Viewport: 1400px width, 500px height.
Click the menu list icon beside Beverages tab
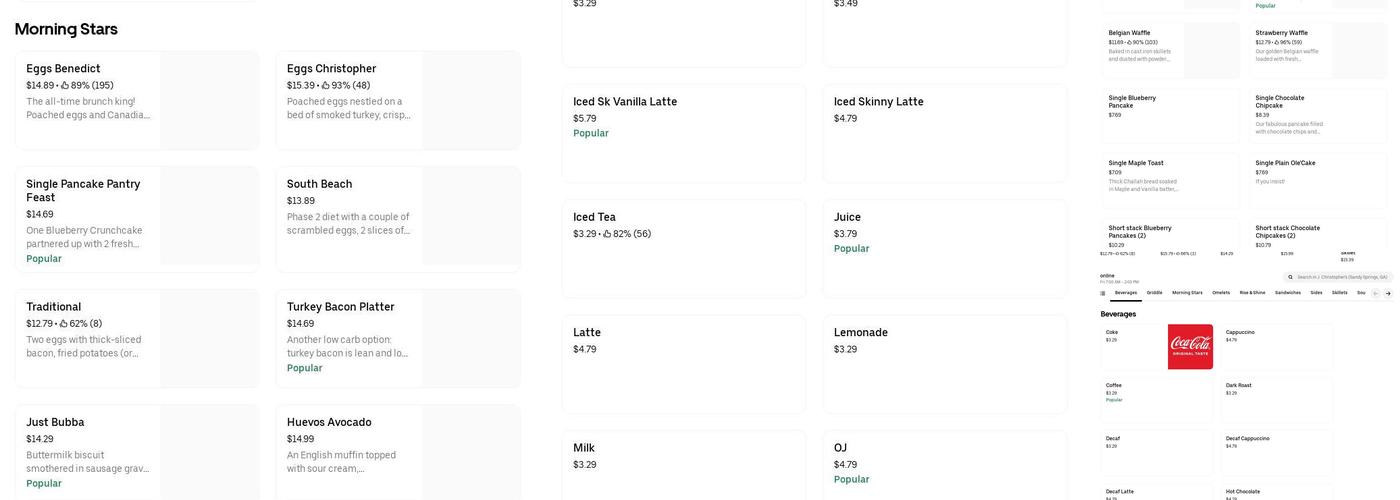tap(1103, 293)
